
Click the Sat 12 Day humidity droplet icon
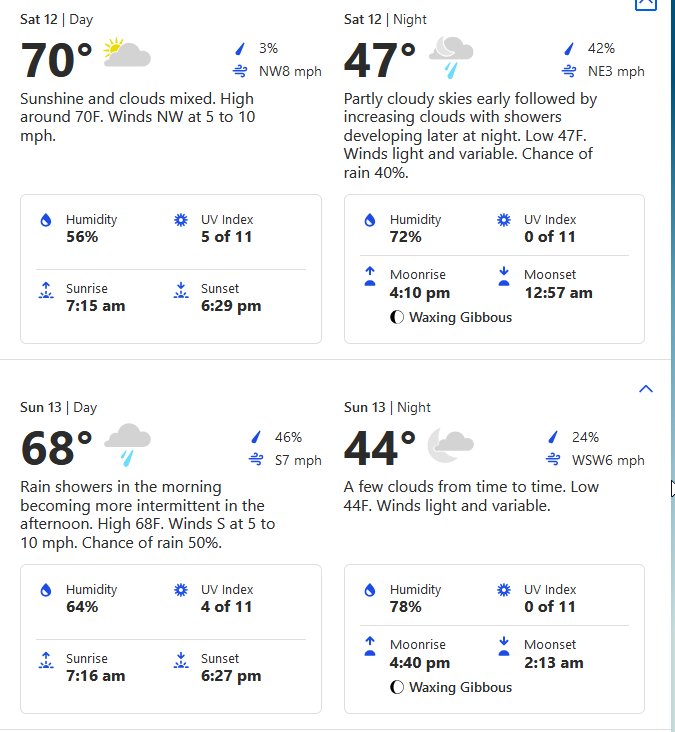click(x=46, y=220)
